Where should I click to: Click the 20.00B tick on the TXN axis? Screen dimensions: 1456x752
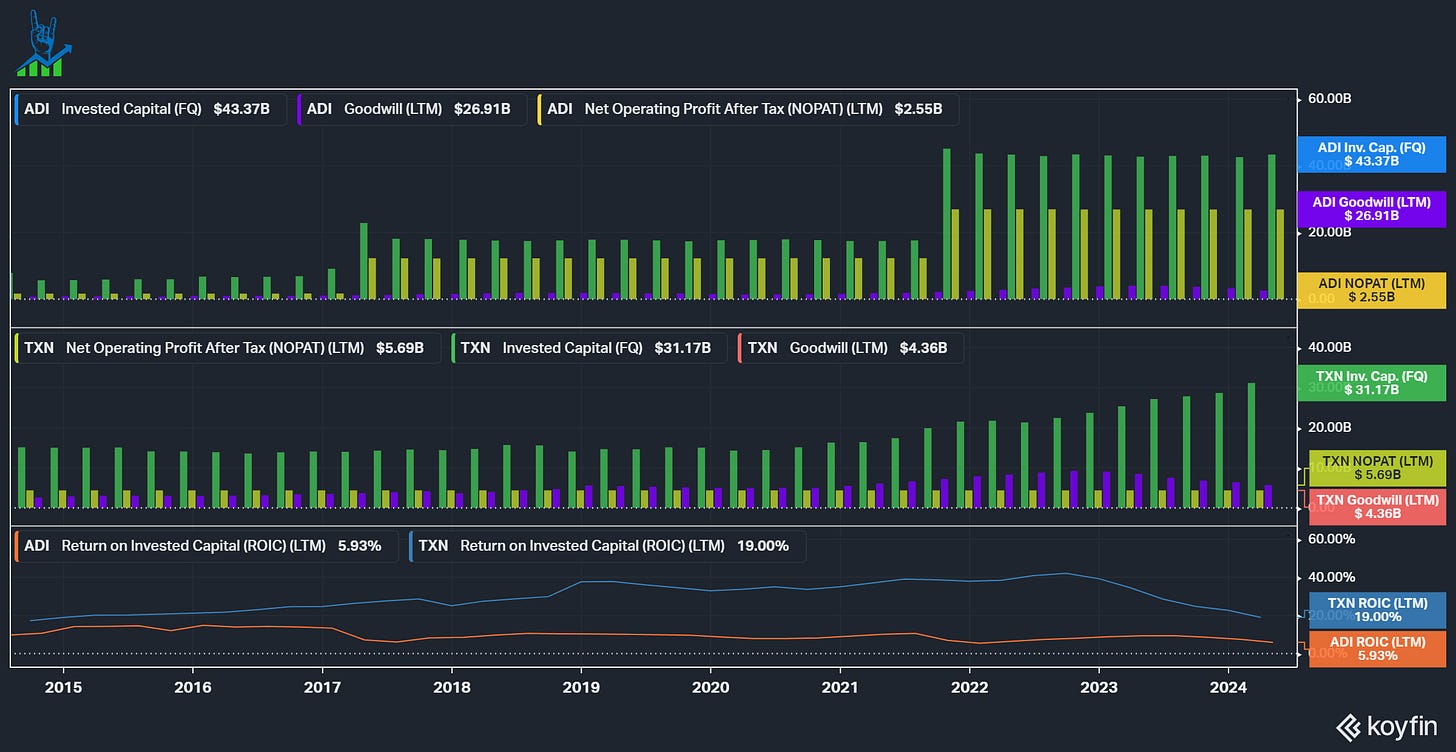1329,428
